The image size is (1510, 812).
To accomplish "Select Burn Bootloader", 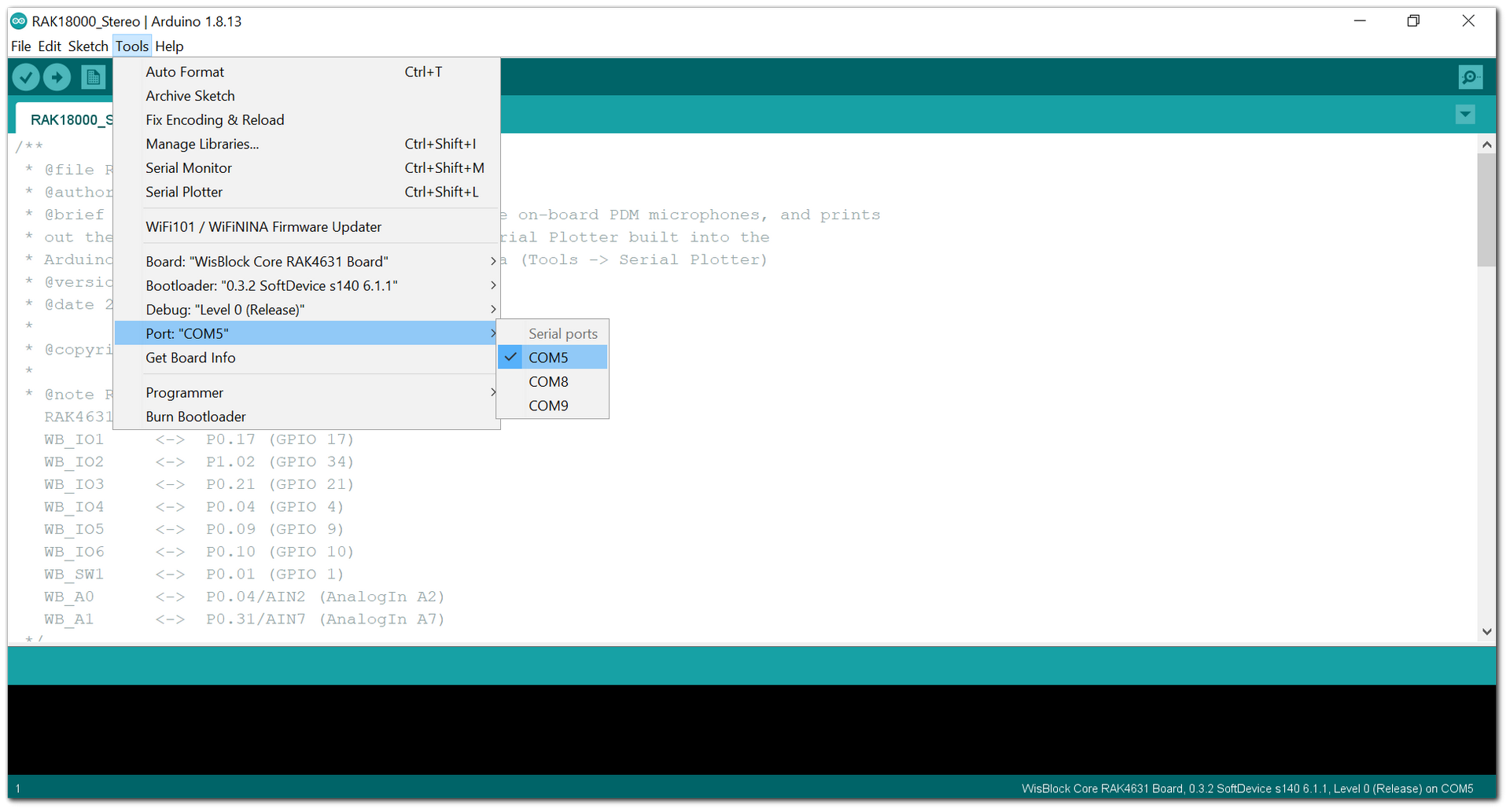I will (307, 417).
